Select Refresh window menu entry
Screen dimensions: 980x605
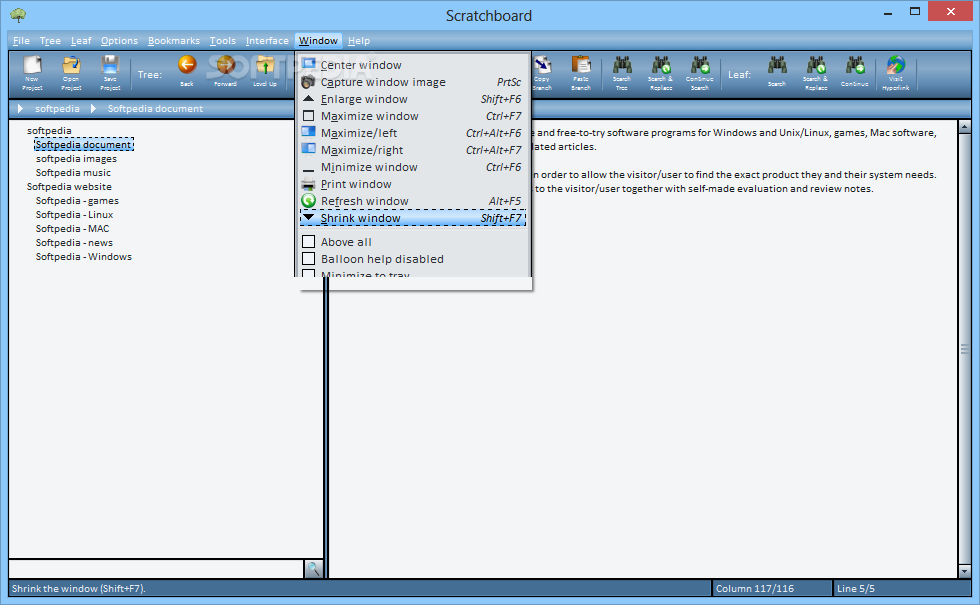coord(413,201)
